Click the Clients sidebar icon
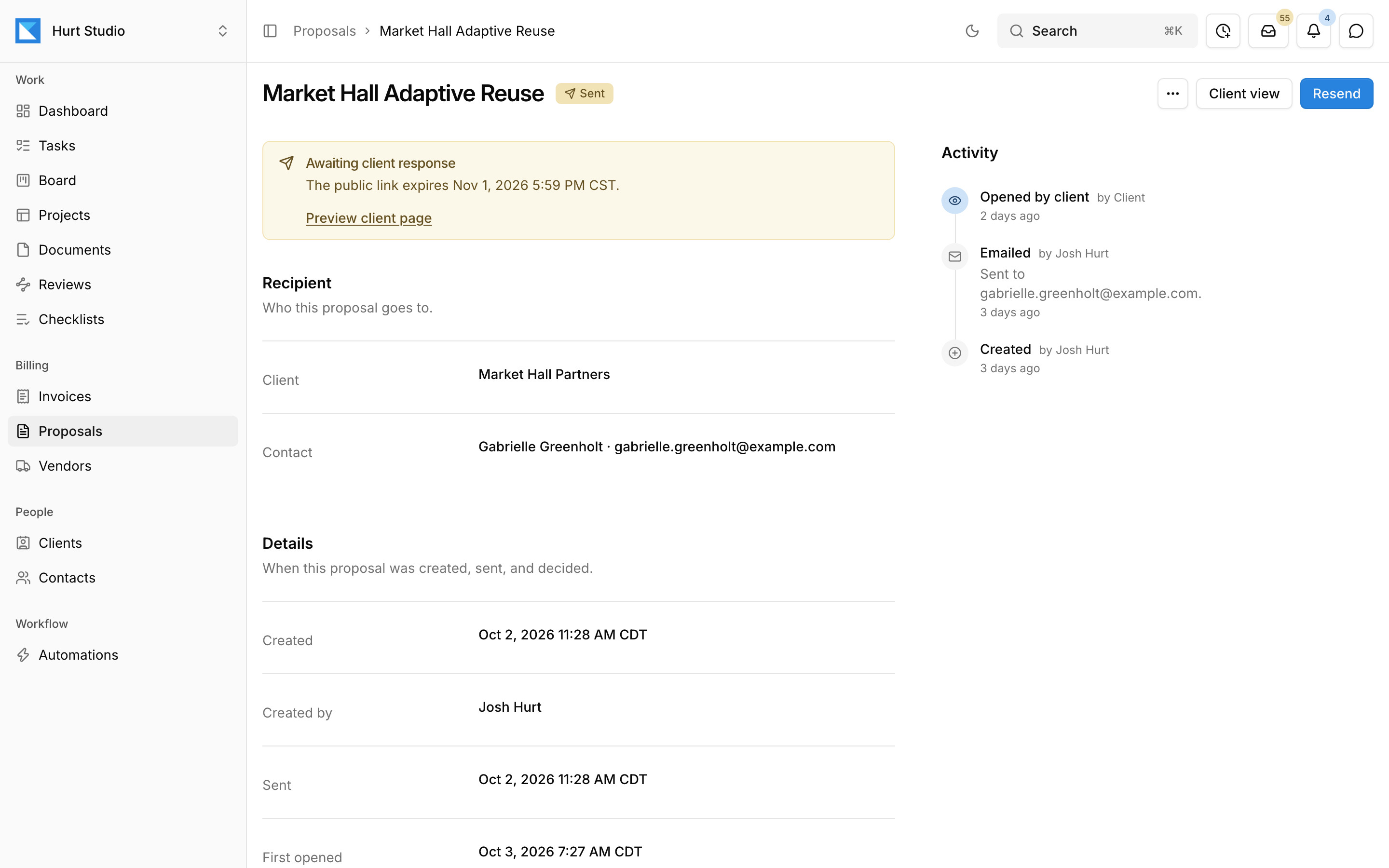The image size is (1389, 868). 23,543
